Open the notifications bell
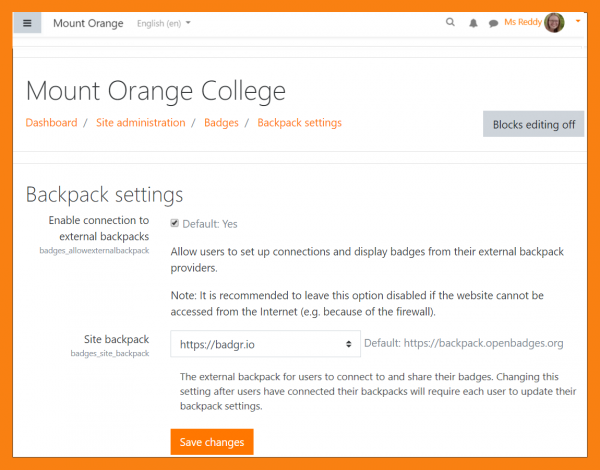 tap(473, 23)
